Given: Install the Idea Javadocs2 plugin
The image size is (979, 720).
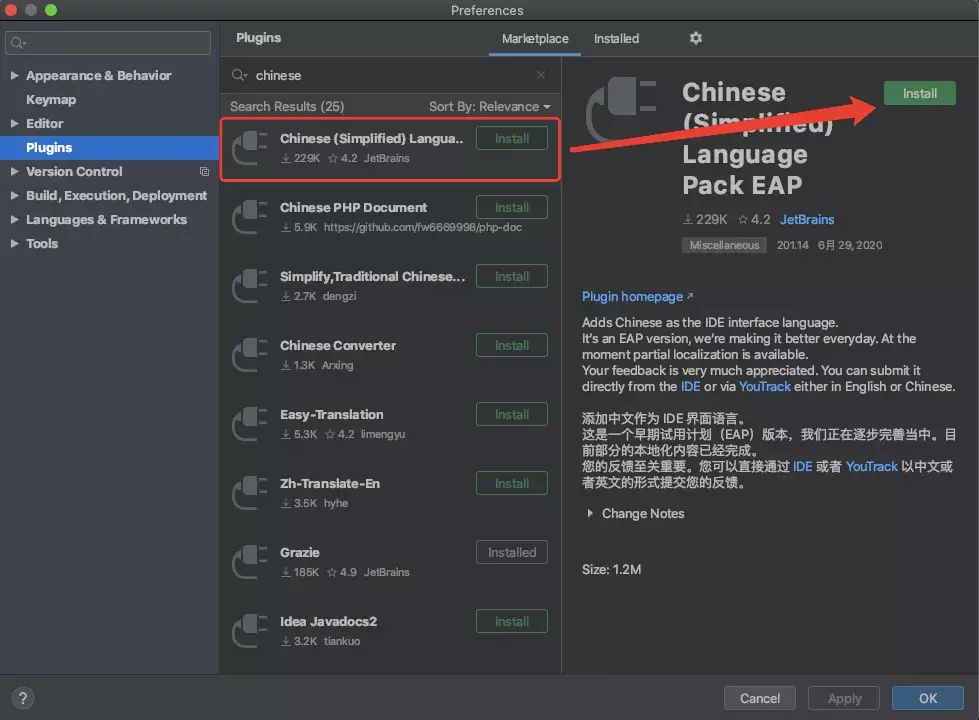Looking at the screenshot, I should coord(511,621).
